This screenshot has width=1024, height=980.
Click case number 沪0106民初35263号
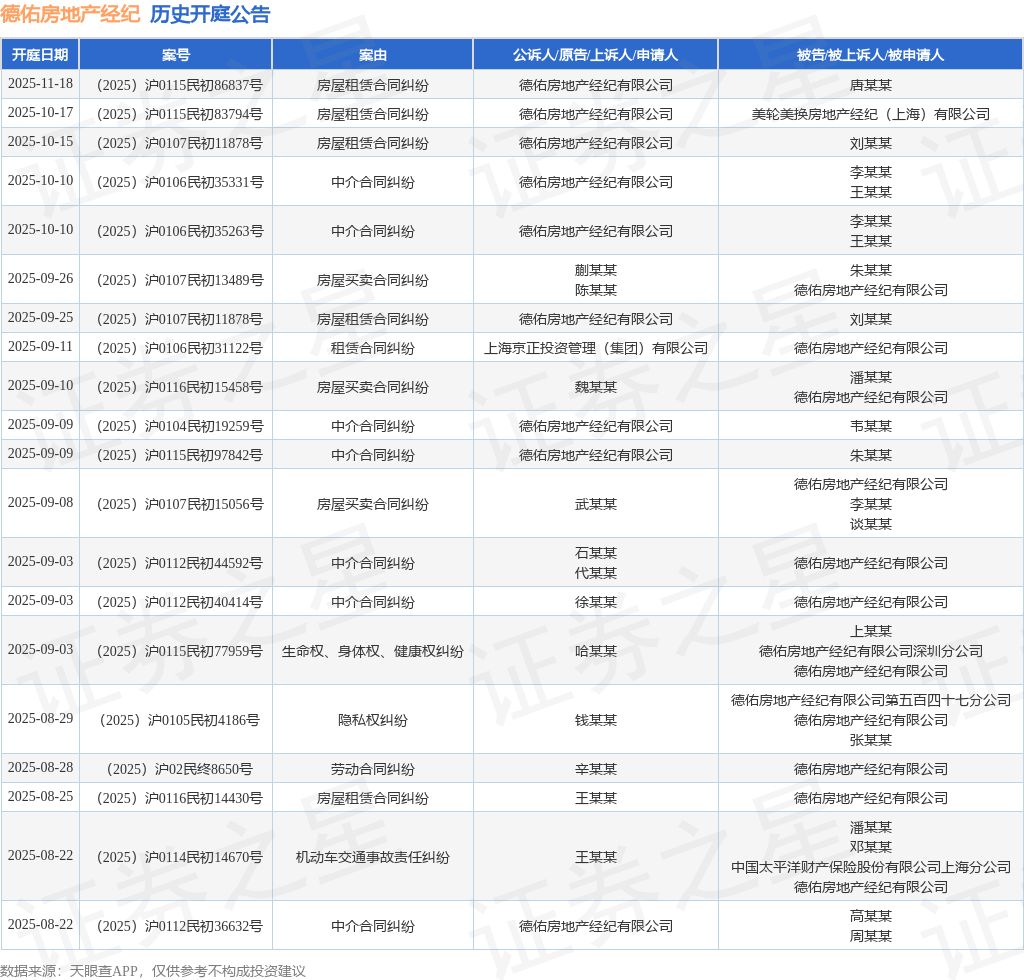pyautogui.click(x=180, y=231)
